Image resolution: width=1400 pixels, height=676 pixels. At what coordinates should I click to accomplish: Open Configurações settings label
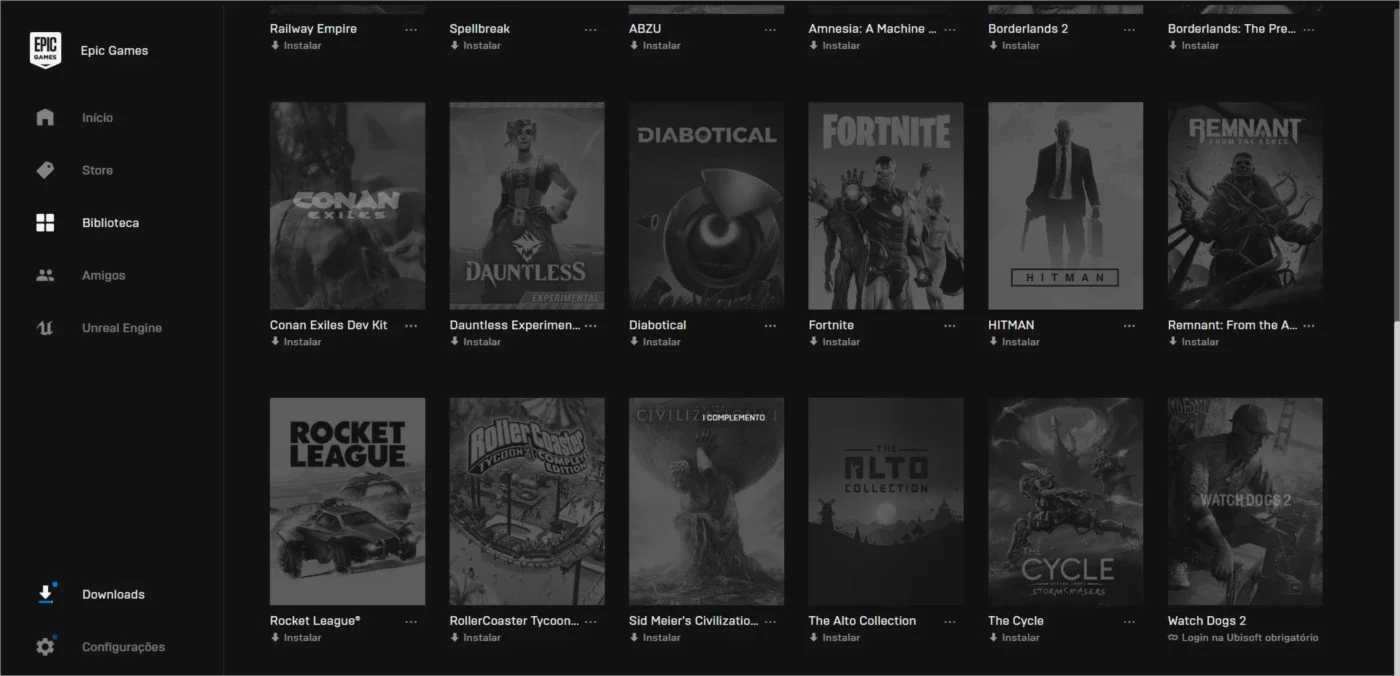tap(124, 647)
